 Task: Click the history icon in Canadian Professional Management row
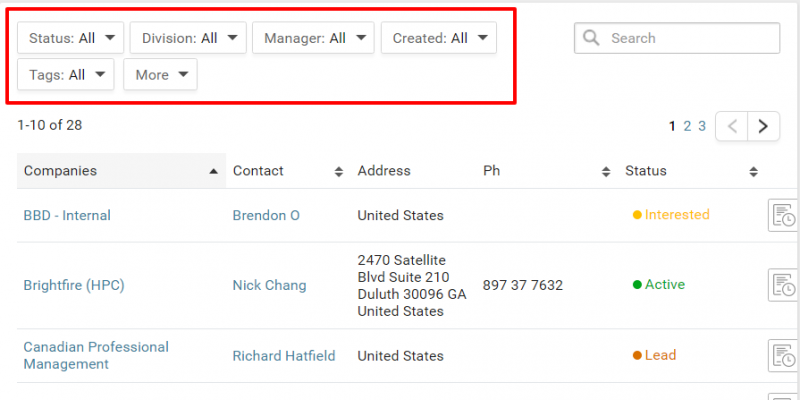[x=783, y=355]
